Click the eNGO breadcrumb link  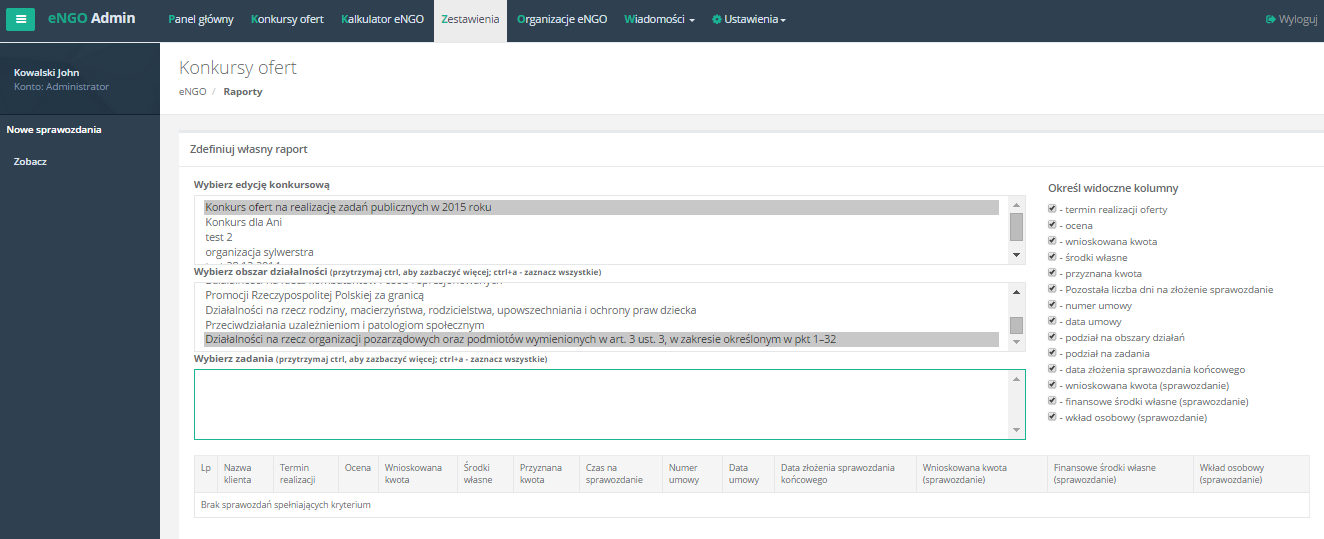pyautogui.click(x=193, y=91)
